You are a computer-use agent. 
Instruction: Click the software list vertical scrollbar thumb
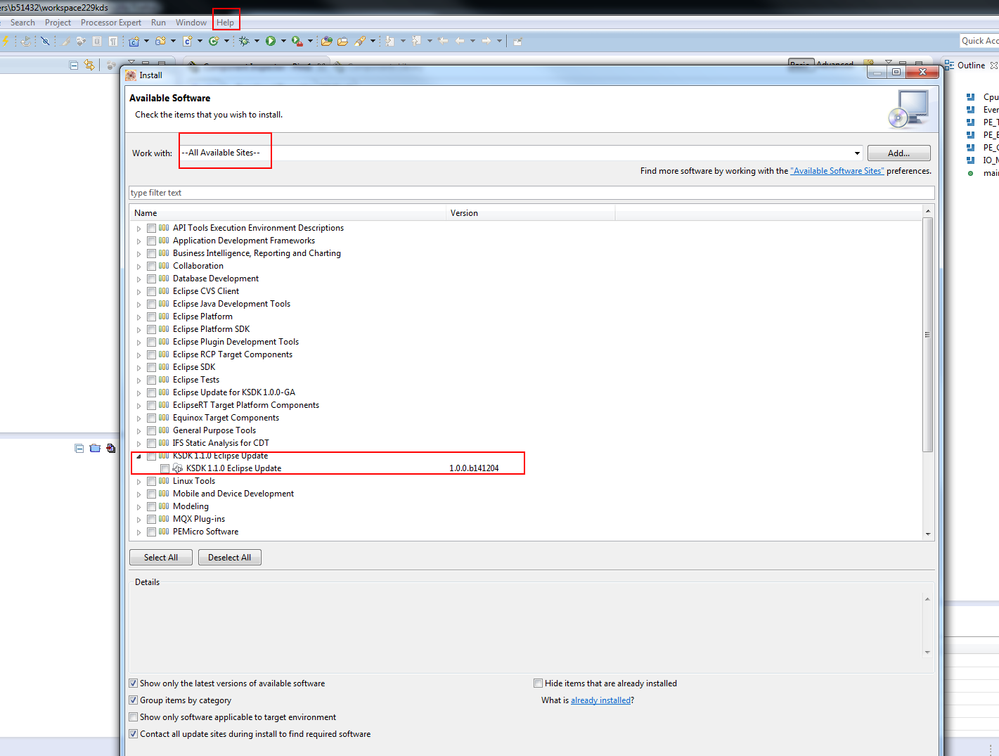928,334
